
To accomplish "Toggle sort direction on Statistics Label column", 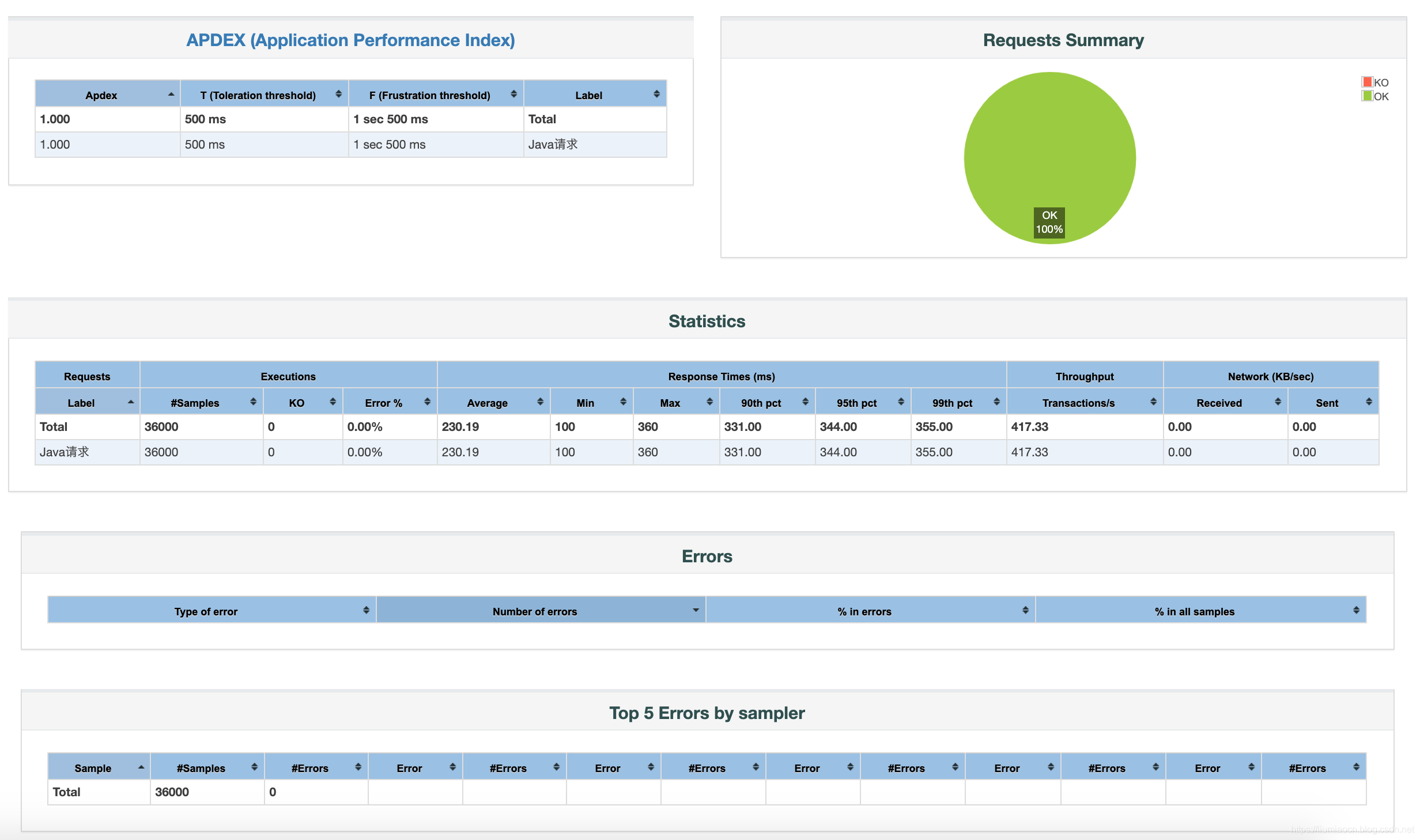I will click(131, 402).
